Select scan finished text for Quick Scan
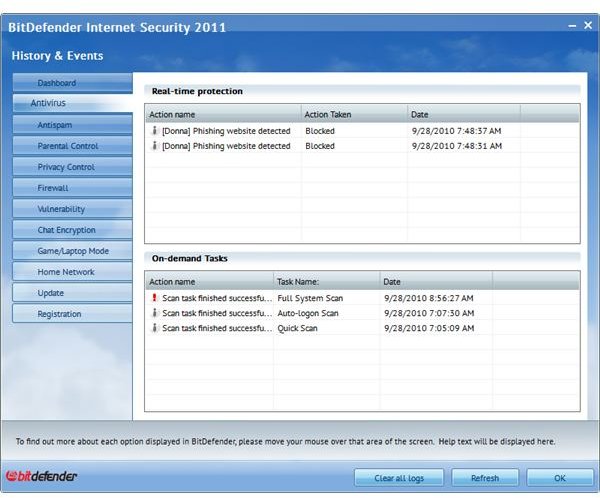600x498 pixels. click(x=217, y=328)
